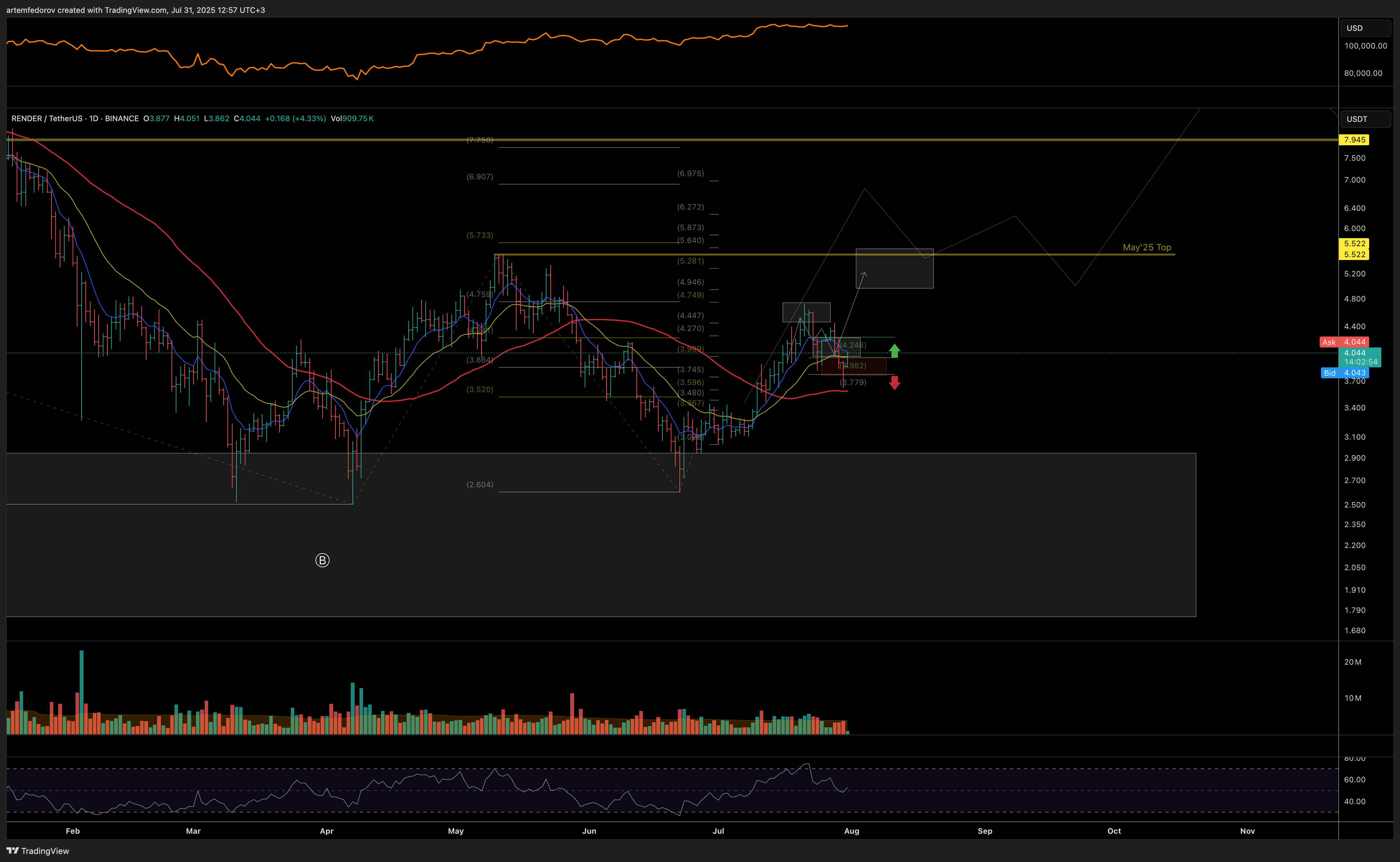
Task: Click the Vol 909.75K readout
Action: [x=352, y=119]
